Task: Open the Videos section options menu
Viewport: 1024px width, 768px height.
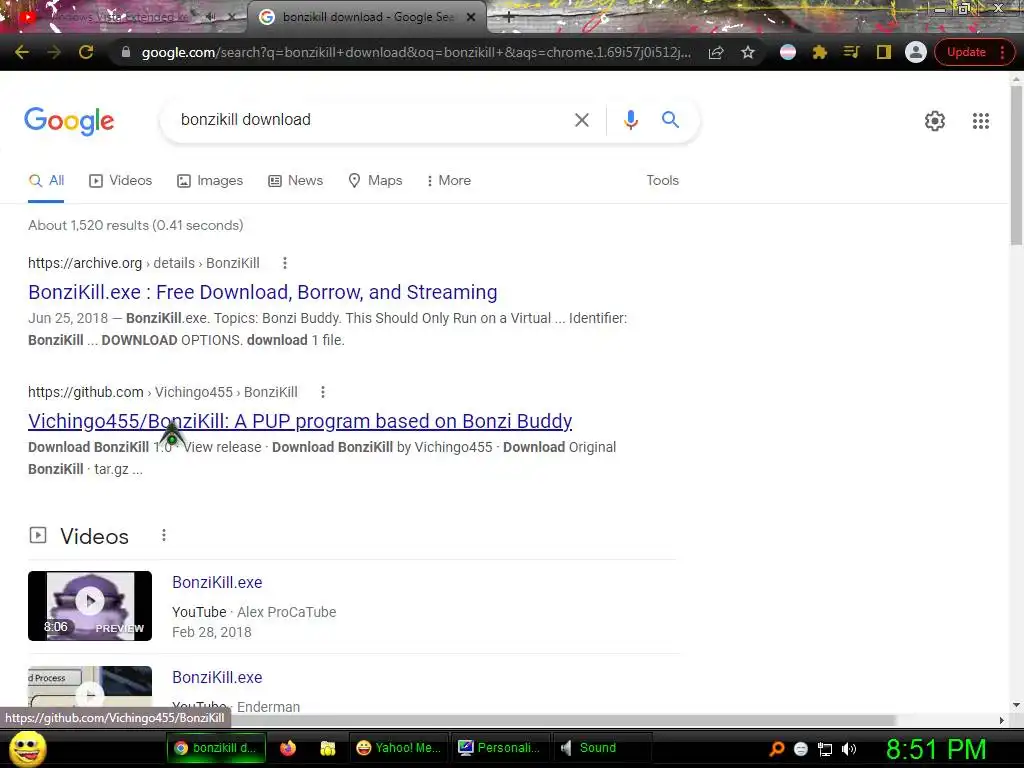Action: click(164, 536)
